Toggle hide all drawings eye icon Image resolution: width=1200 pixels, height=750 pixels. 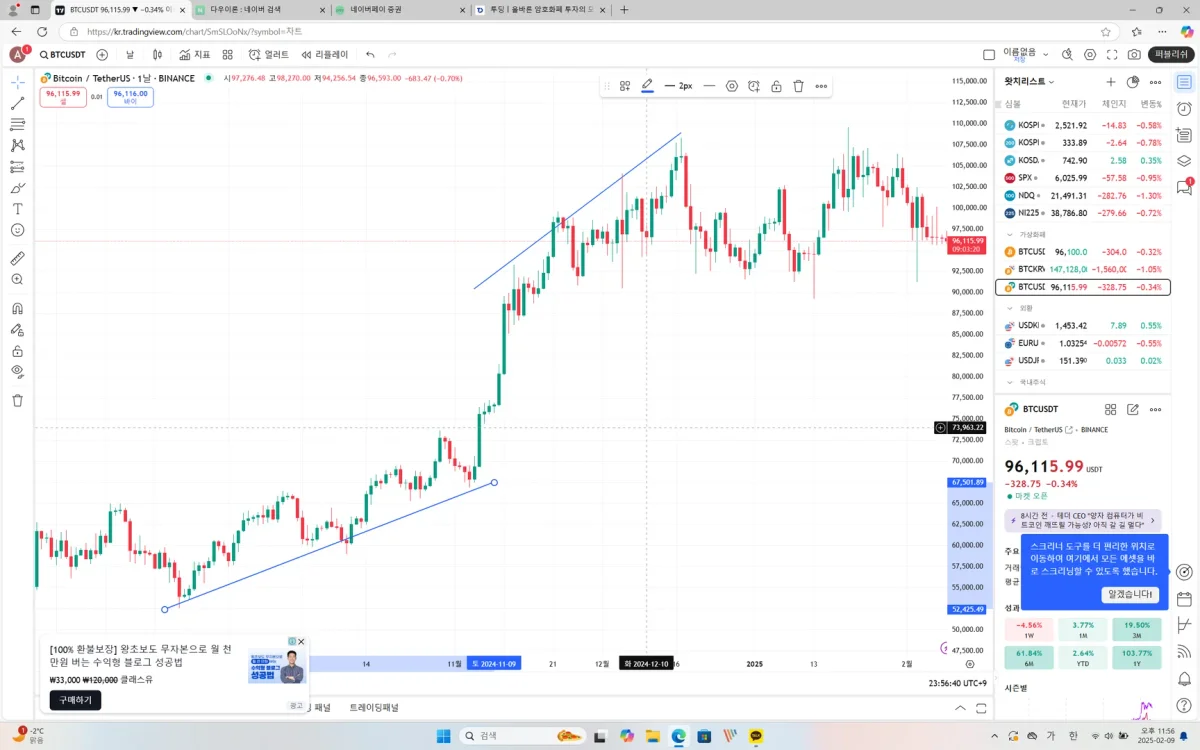[18, 371]
